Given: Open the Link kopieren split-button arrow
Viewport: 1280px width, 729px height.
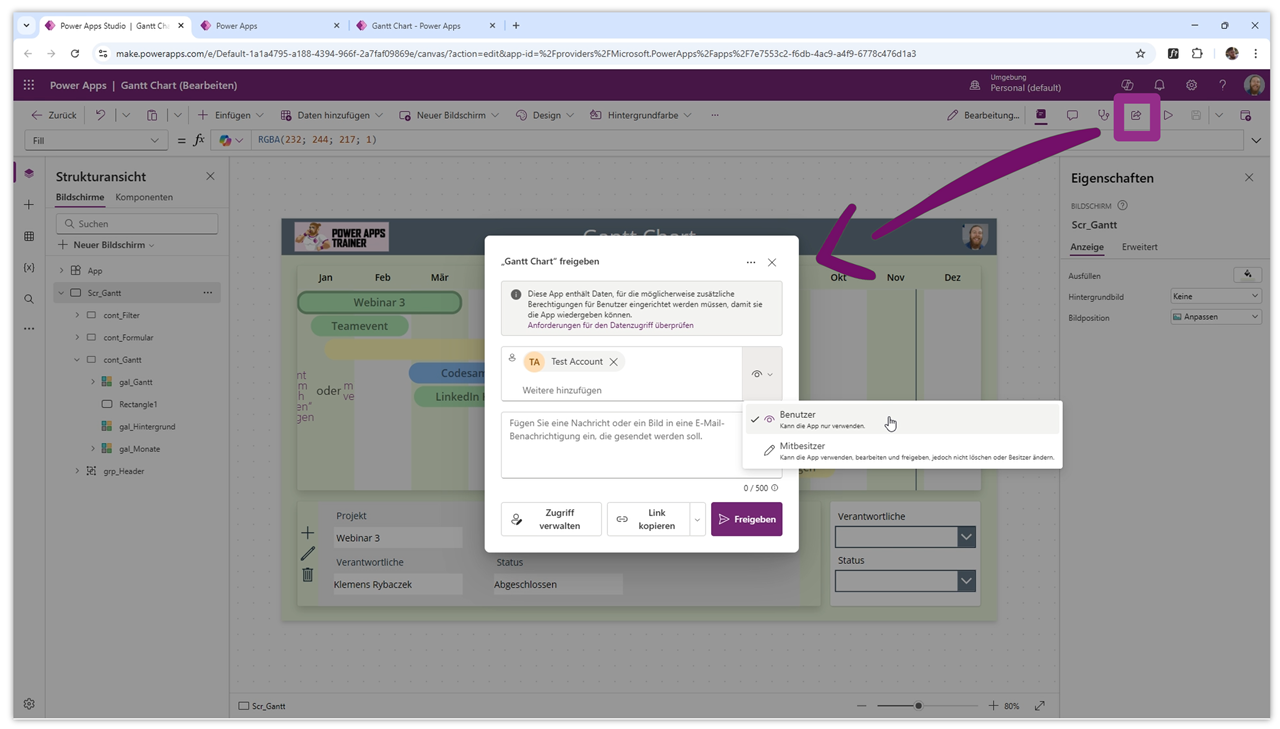Looking at the screenshot, I should click(x=698, y=519).
